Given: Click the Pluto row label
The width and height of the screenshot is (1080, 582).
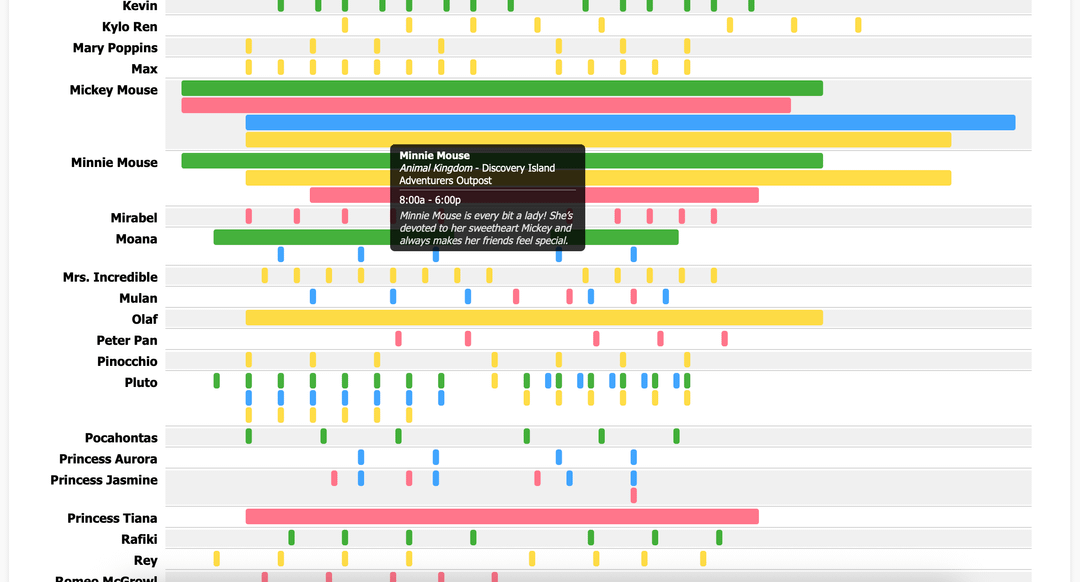Looking at the screenshot, I should click(141, 382).
